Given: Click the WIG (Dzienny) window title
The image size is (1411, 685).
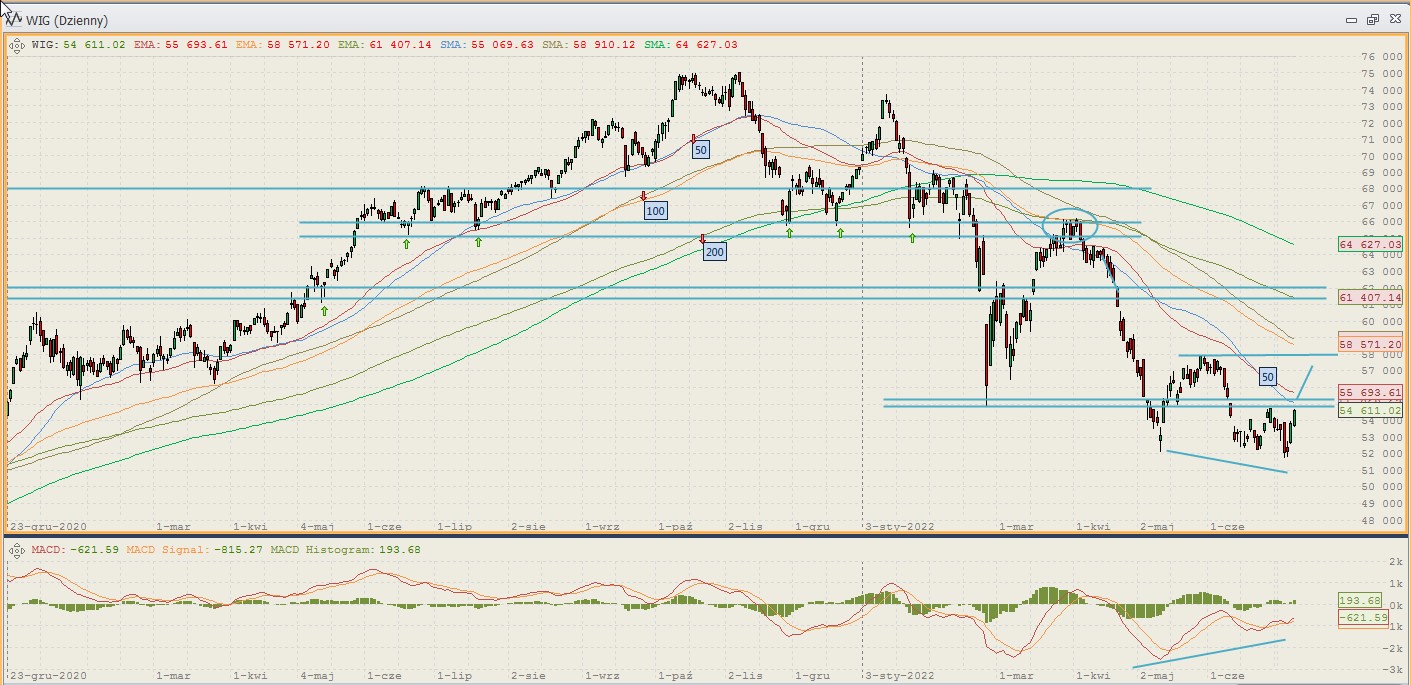Looking at the screenshot, I should tap(67, 20).
